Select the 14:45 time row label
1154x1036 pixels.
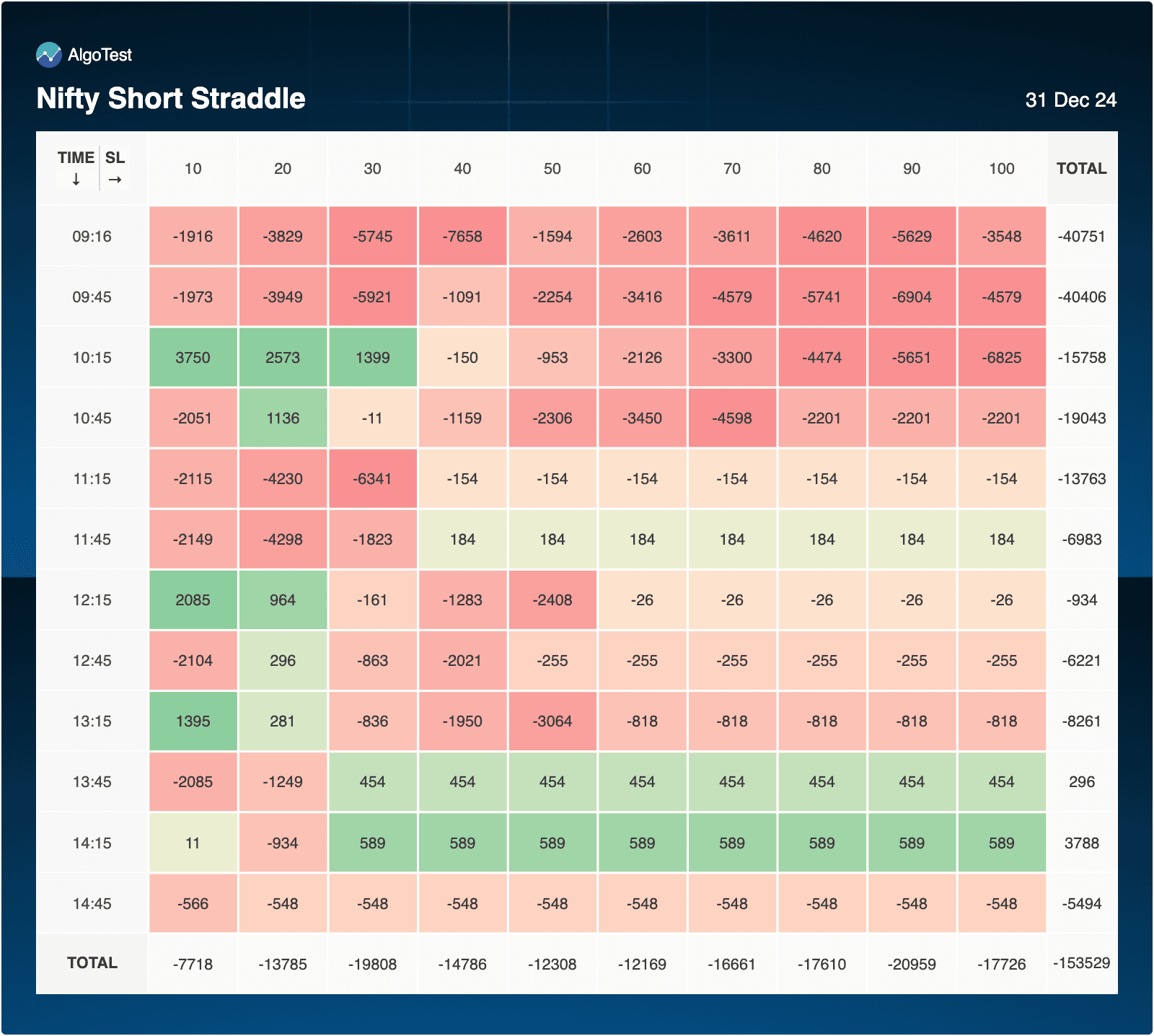point(92,904)
